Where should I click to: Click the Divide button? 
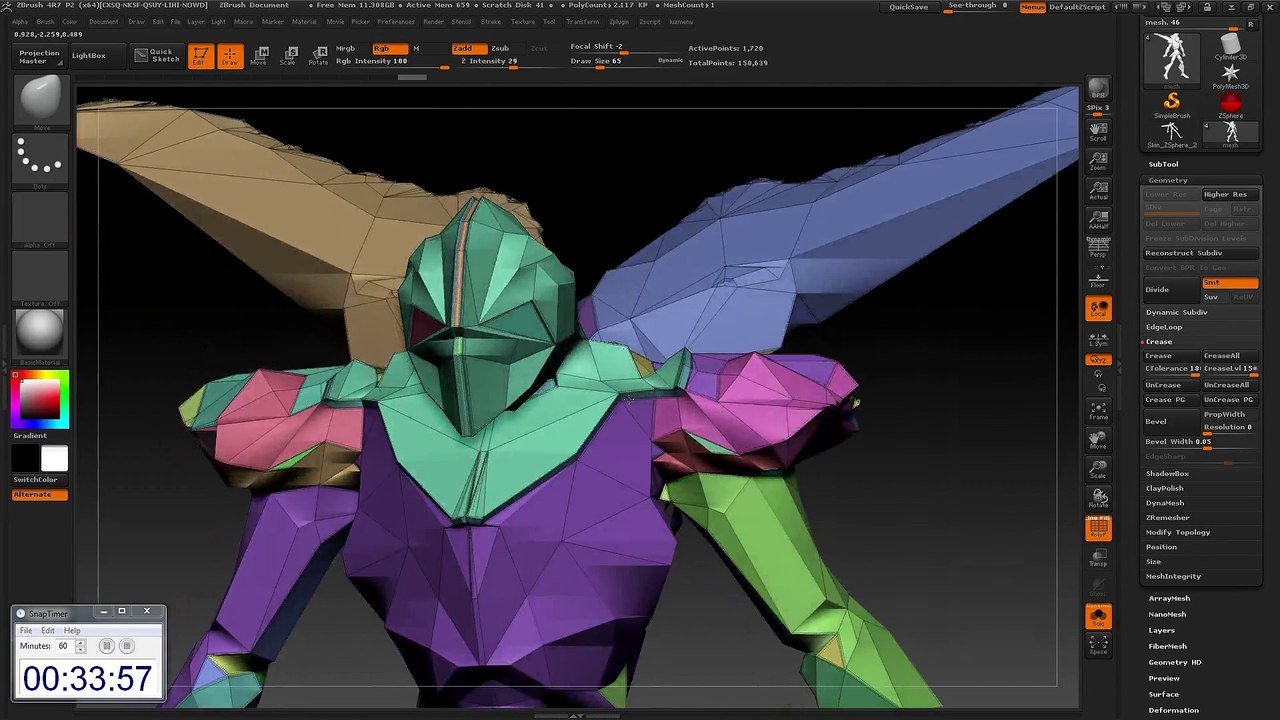tap(1172, 290)
